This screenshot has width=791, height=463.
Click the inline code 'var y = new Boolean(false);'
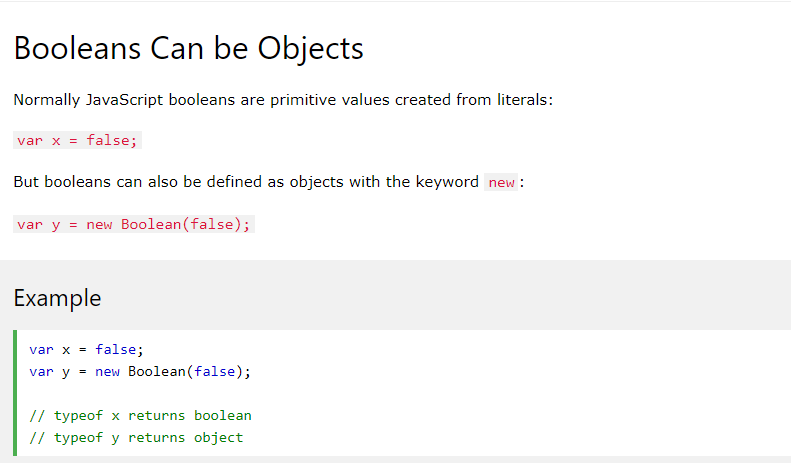134,224
